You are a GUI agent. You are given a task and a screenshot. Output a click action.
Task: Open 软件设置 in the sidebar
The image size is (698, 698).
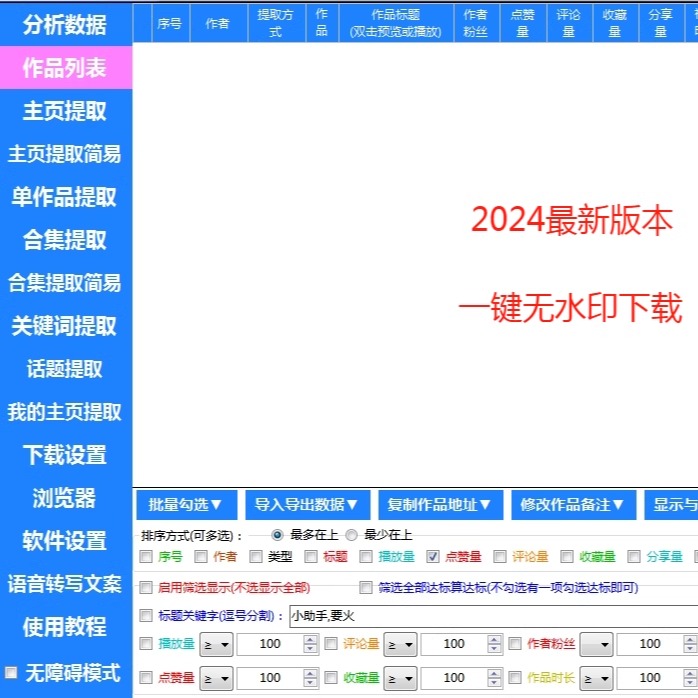[65, 541]
